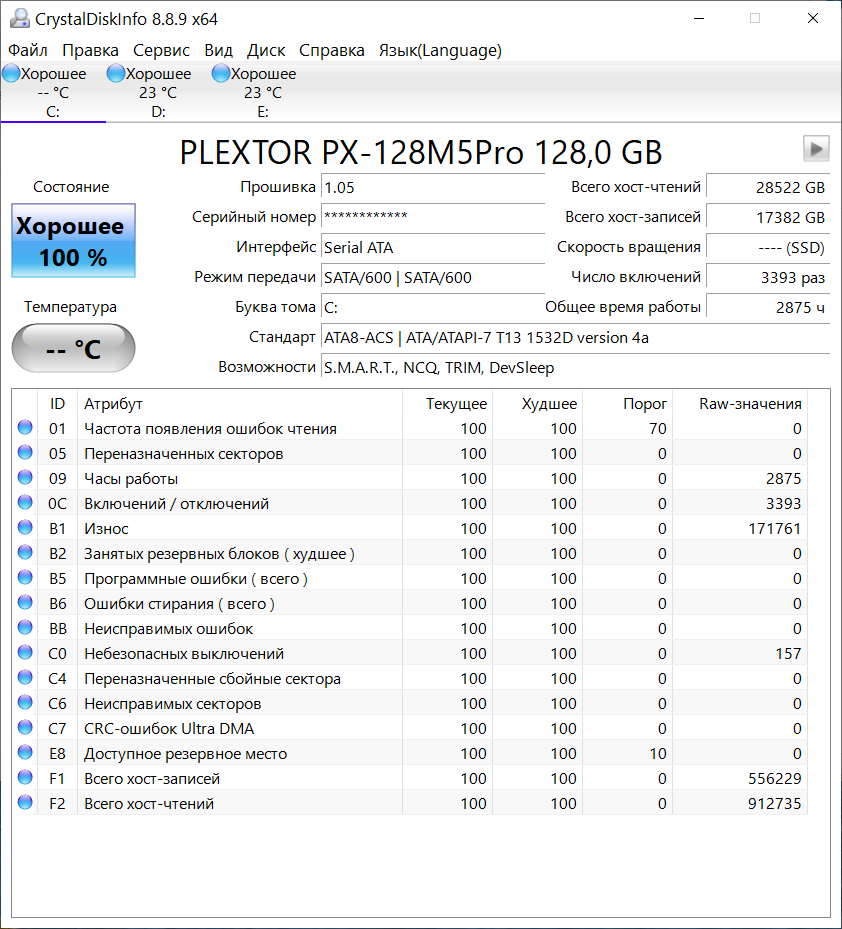Click status icon of attribute C0 row

[x=25, y=652]
